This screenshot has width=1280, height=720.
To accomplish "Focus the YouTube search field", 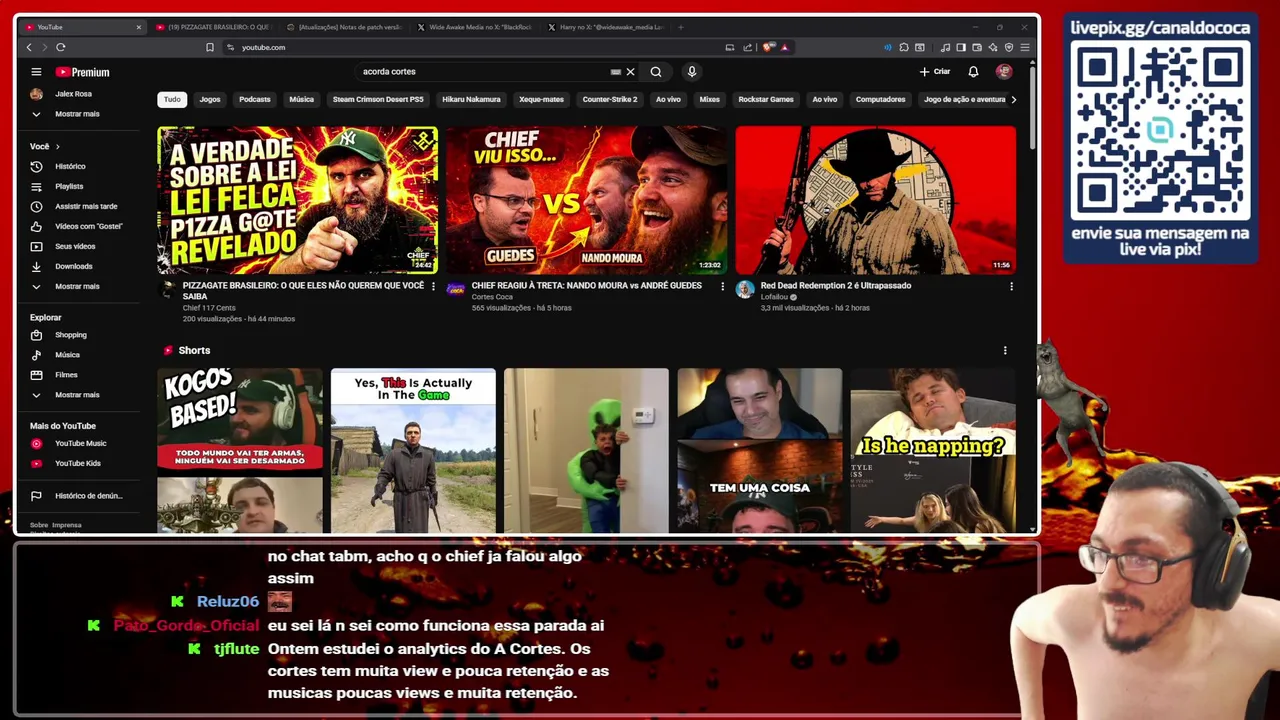I will tap(485, 72).
